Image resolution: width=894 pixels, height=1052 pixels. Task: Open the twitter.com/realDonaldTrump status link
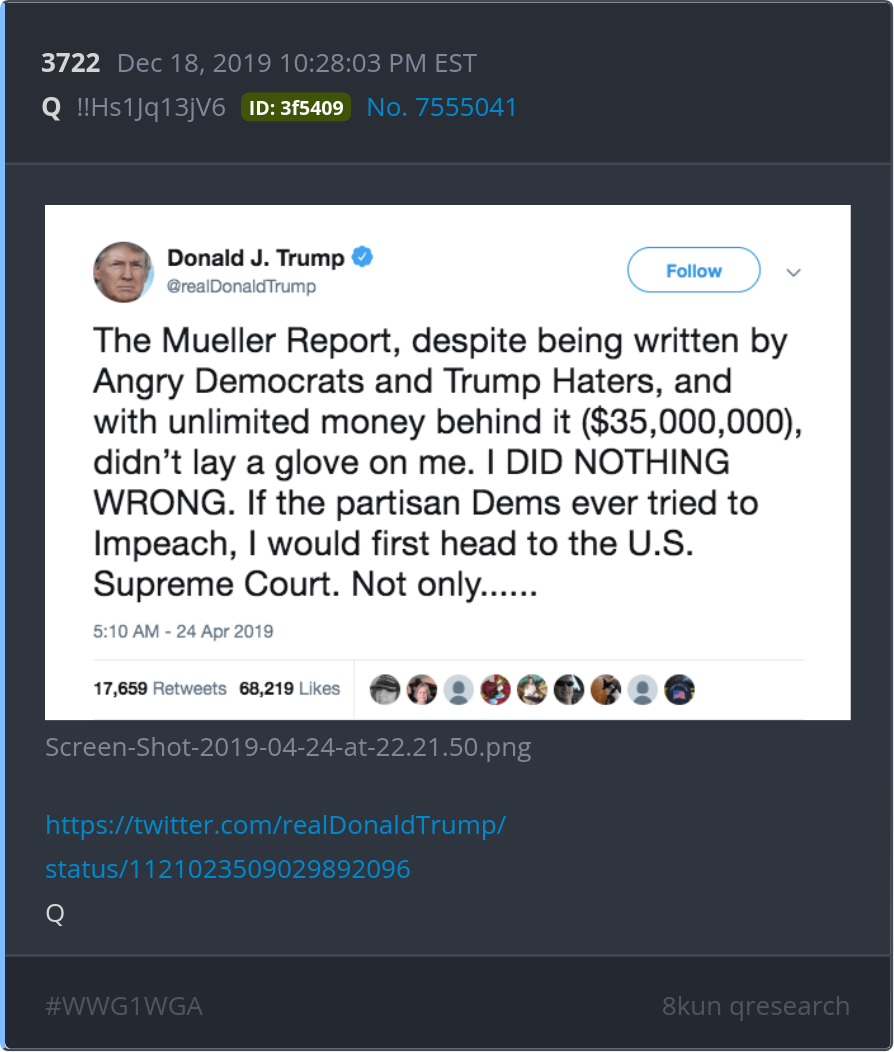point(275,847)
